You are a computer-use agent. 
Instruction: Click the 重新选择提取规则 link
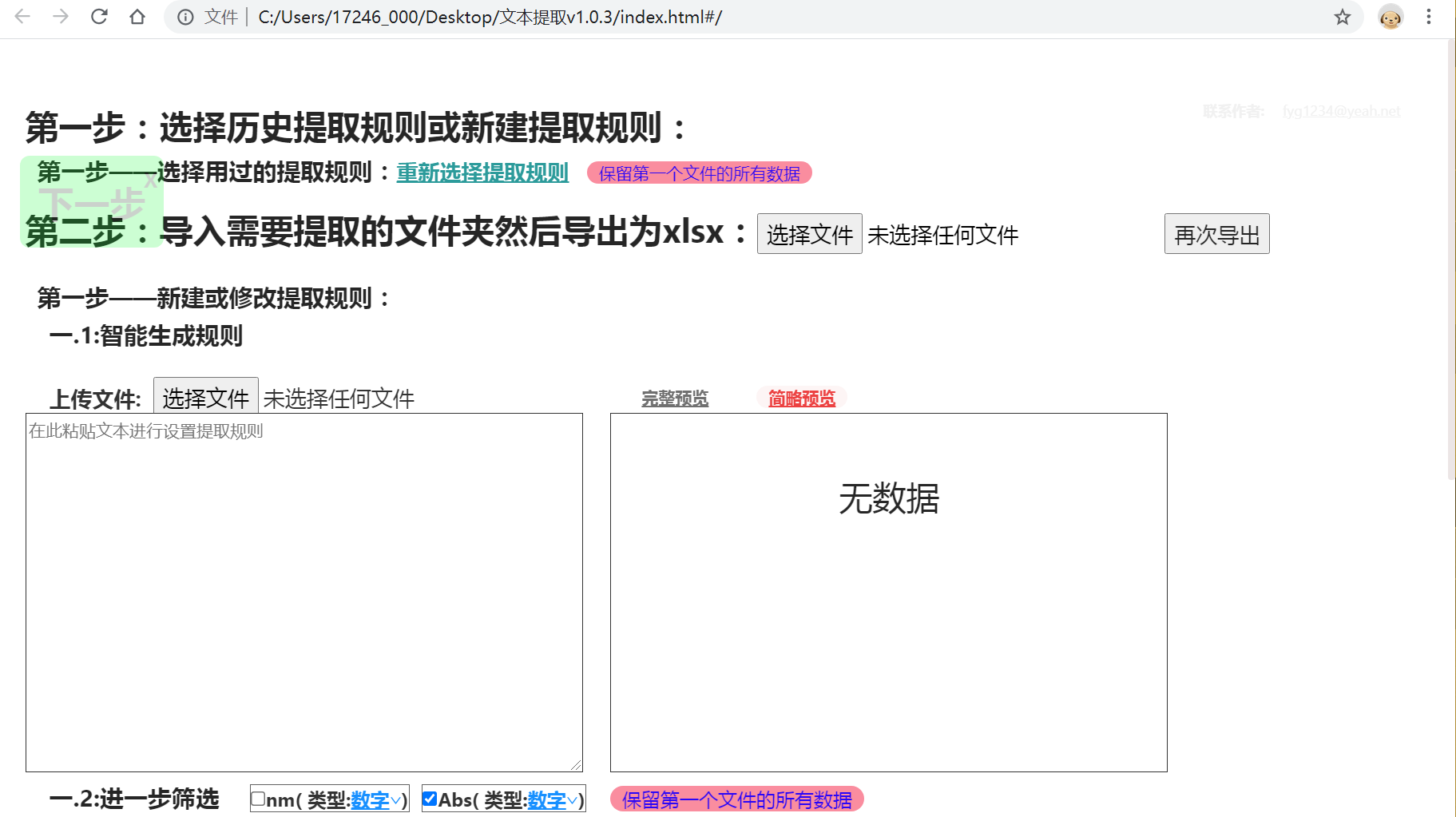pyautogui.click(x=482, y=173)
